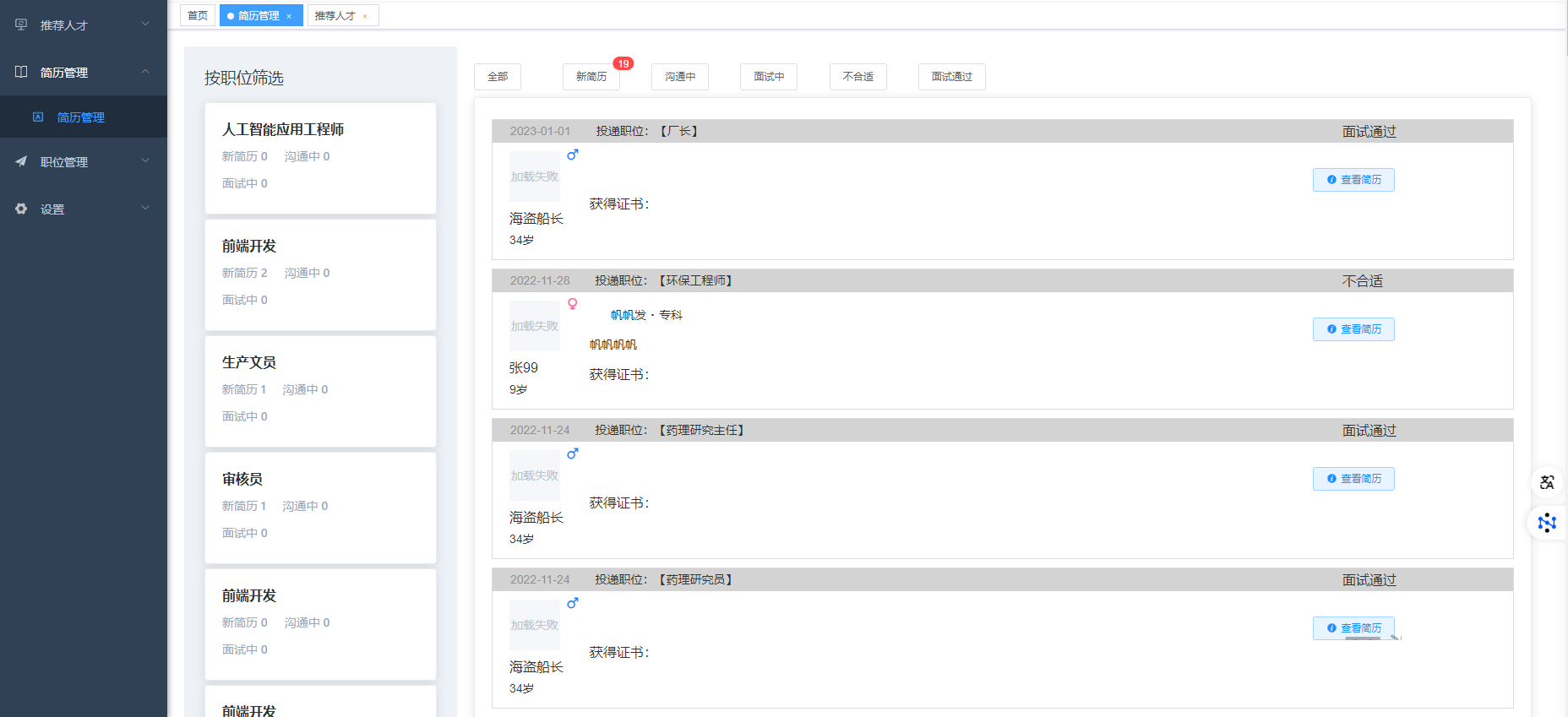Click the icon beside the 简历管理 submenu item
This screenshot has width=1568, height=717.
click(x=38, y=117)
